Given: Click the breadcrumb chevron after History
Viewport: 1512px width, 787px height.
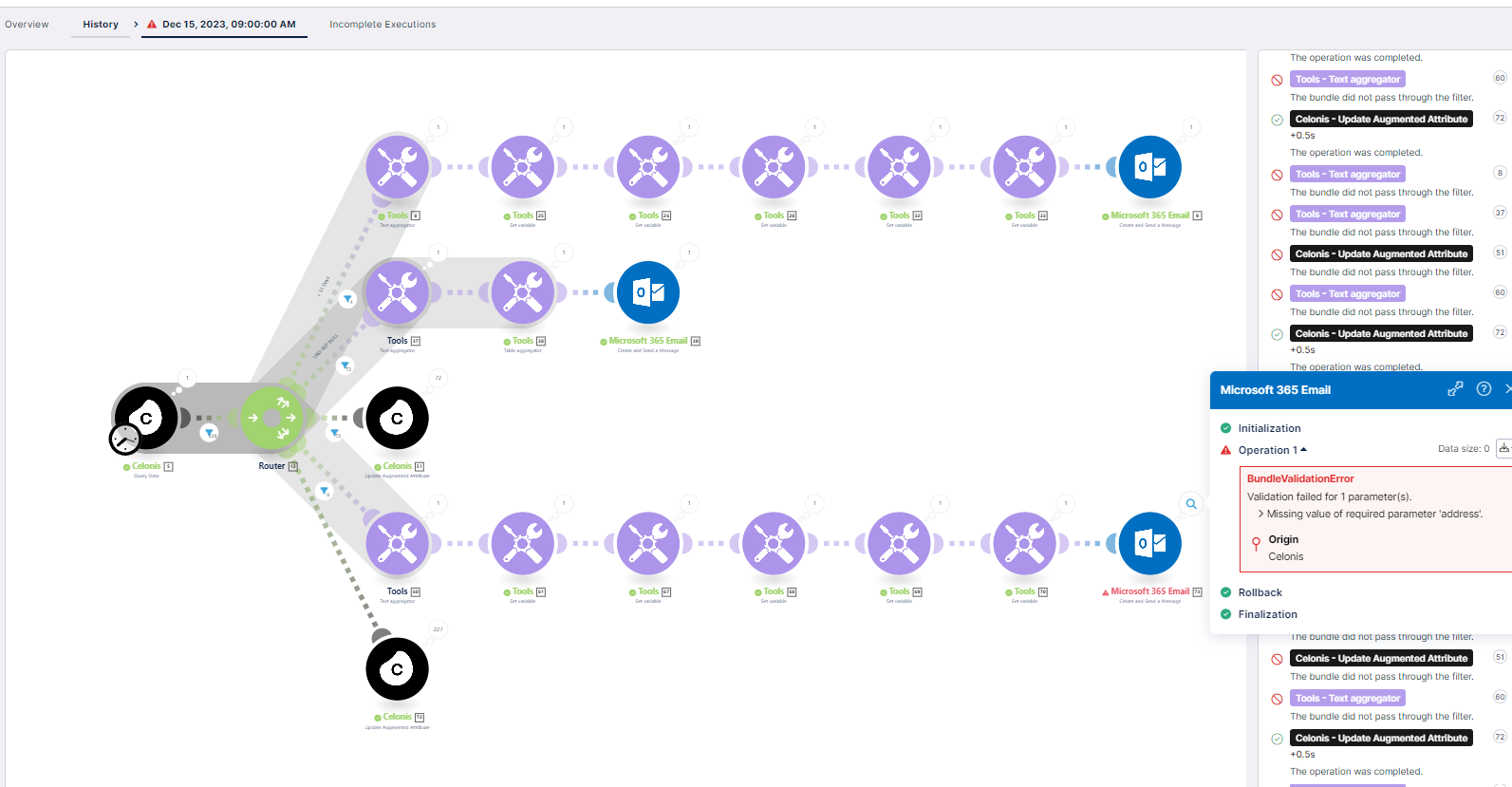Looking at the screenshot, I should click(x=136, y=24).
